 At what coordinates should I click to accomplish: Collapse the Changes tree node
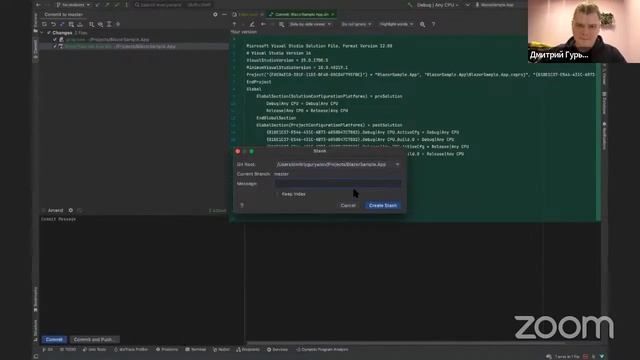coord(42,33)
